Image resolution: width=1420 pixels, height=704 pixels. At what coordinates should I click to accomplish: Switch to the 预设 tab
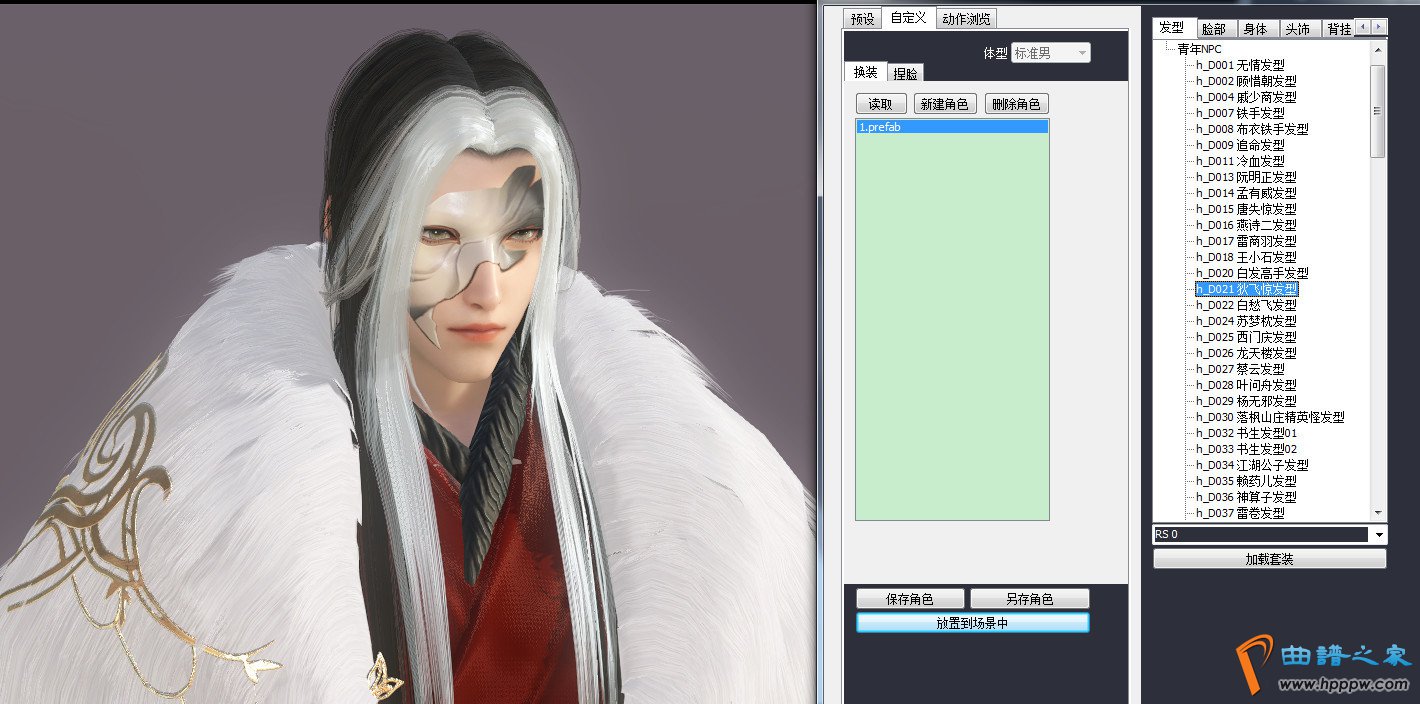pos(862,19)
